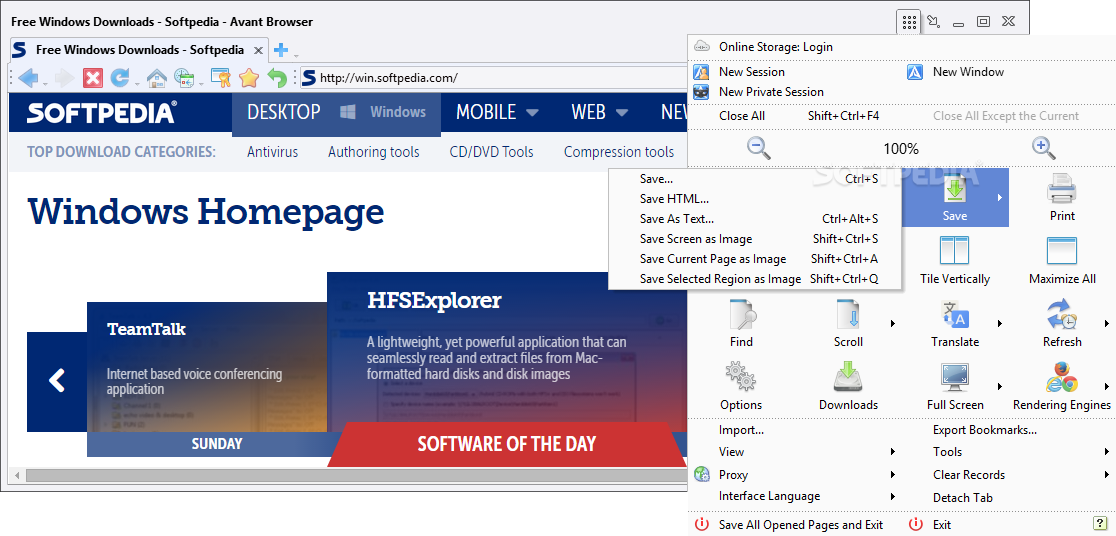Click the Full Screen monitor icon
Image resolution: width=1116 pixels, height=536 pixels.
tap(954, 377)
